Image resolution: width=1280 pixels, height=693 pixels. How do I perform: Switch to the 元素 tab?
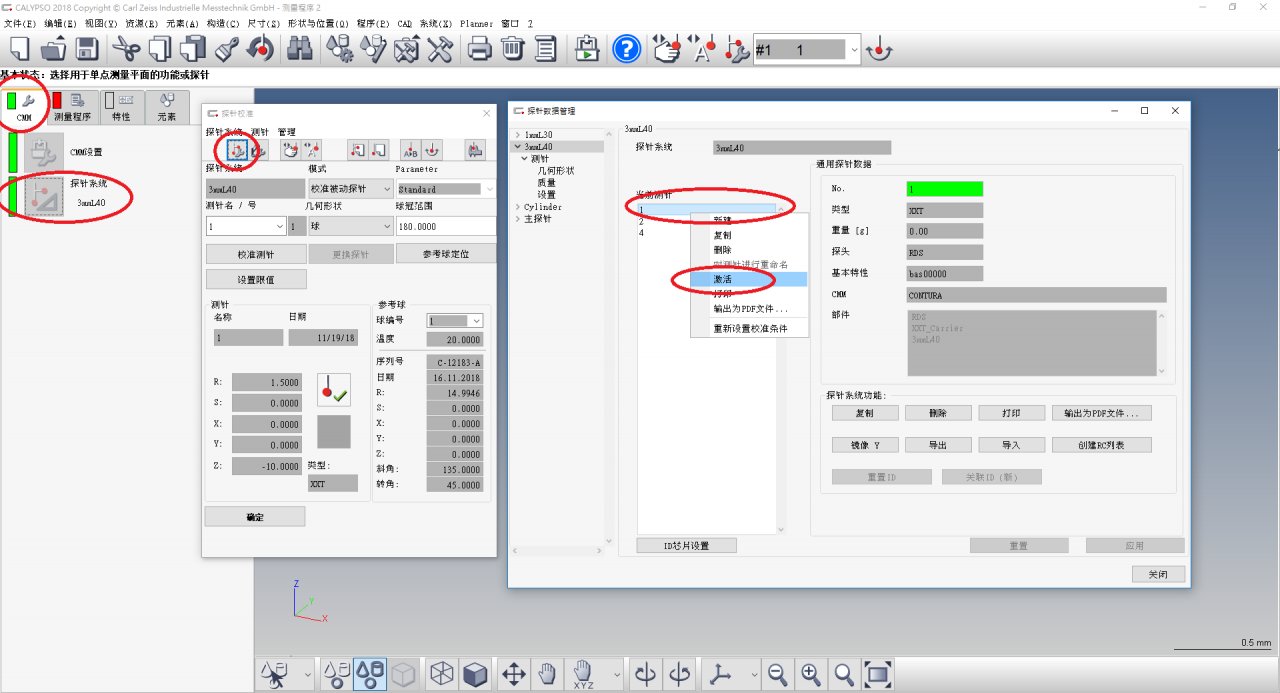pyautogui.click(x=167, y=108)
